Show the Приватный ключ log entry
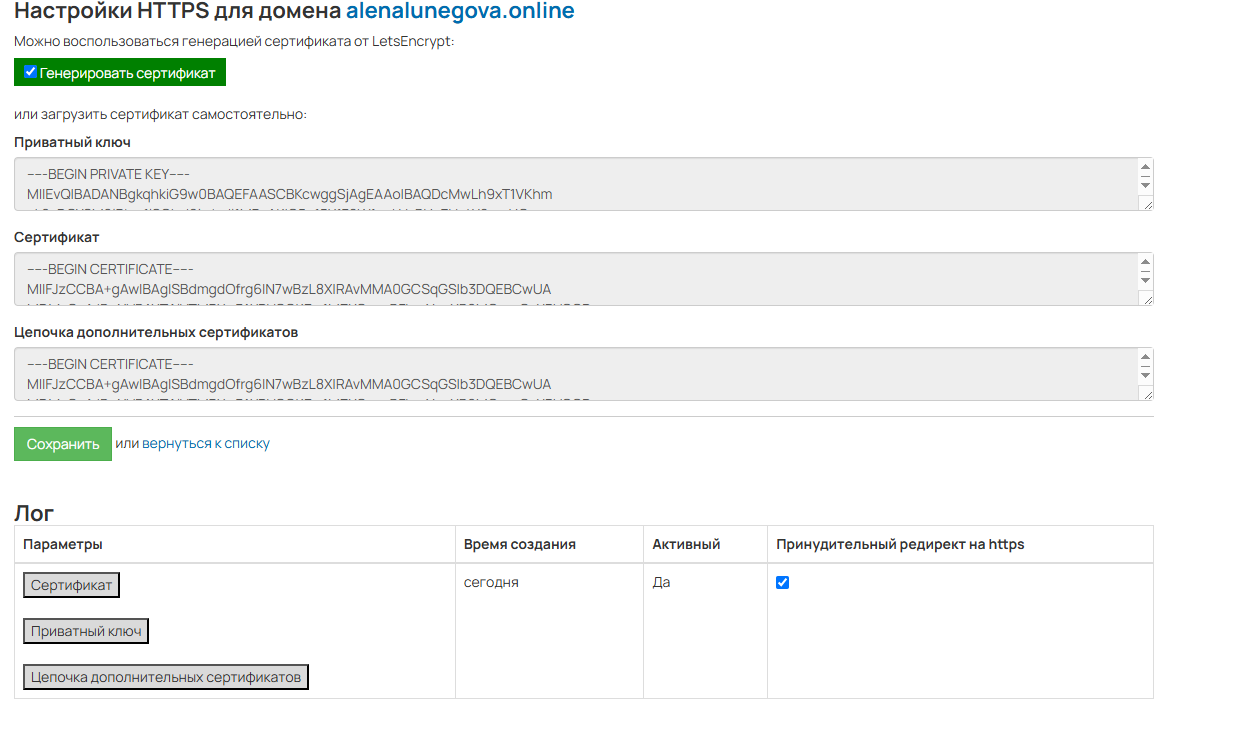This screenshot has height=736, width=1257. click(86, 631)
